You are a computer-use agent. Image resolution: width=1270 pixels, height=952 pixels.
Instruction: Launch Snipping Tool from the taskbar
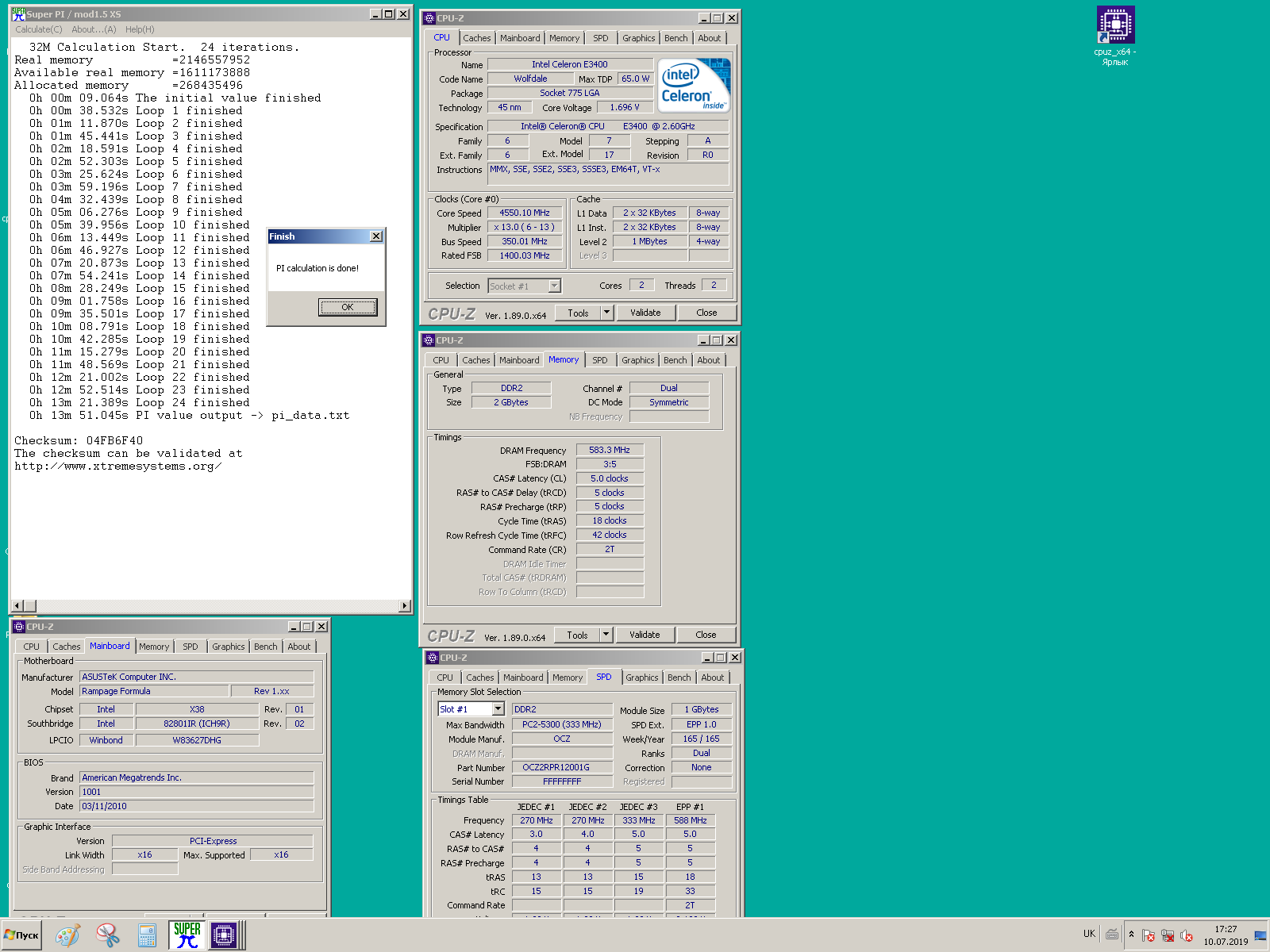tap(107, 935)
